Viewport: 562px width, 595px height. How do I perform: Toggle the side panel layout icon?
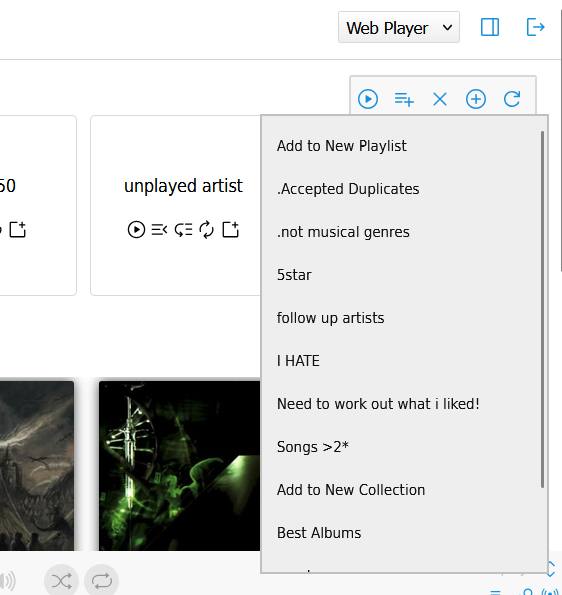point(490,27)
